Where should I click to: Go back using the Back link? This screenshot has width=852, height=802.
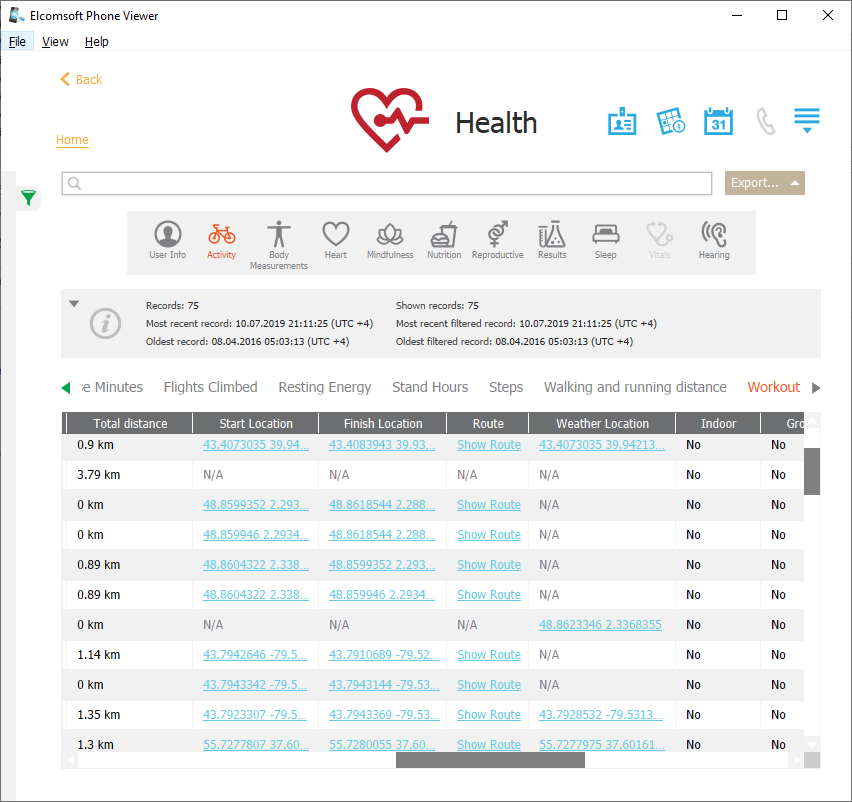[81, 80]
